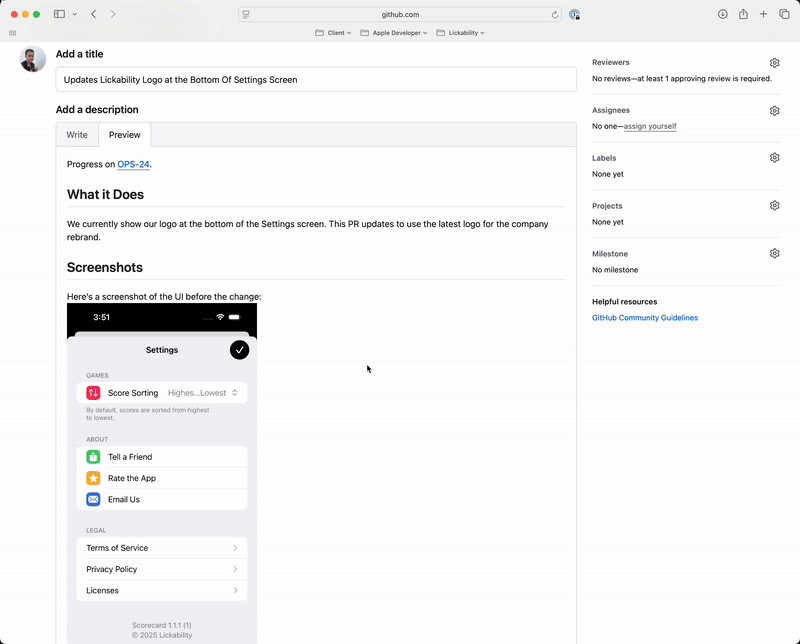800x644 pixels.
Task: Click the Labels heading
Action: 604,158
